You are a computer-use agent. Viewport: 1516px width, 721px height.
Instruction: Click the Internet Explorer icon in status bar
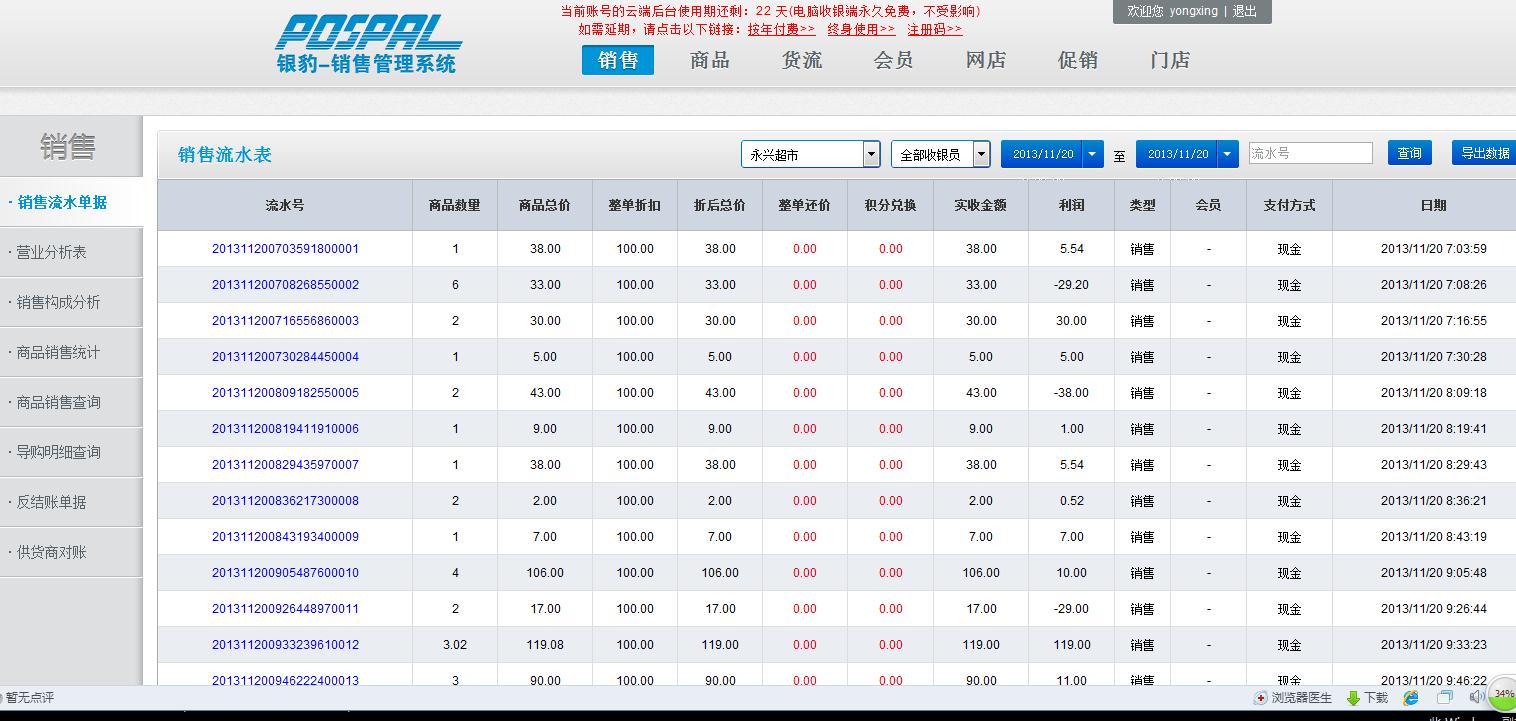coord(1411,698)
